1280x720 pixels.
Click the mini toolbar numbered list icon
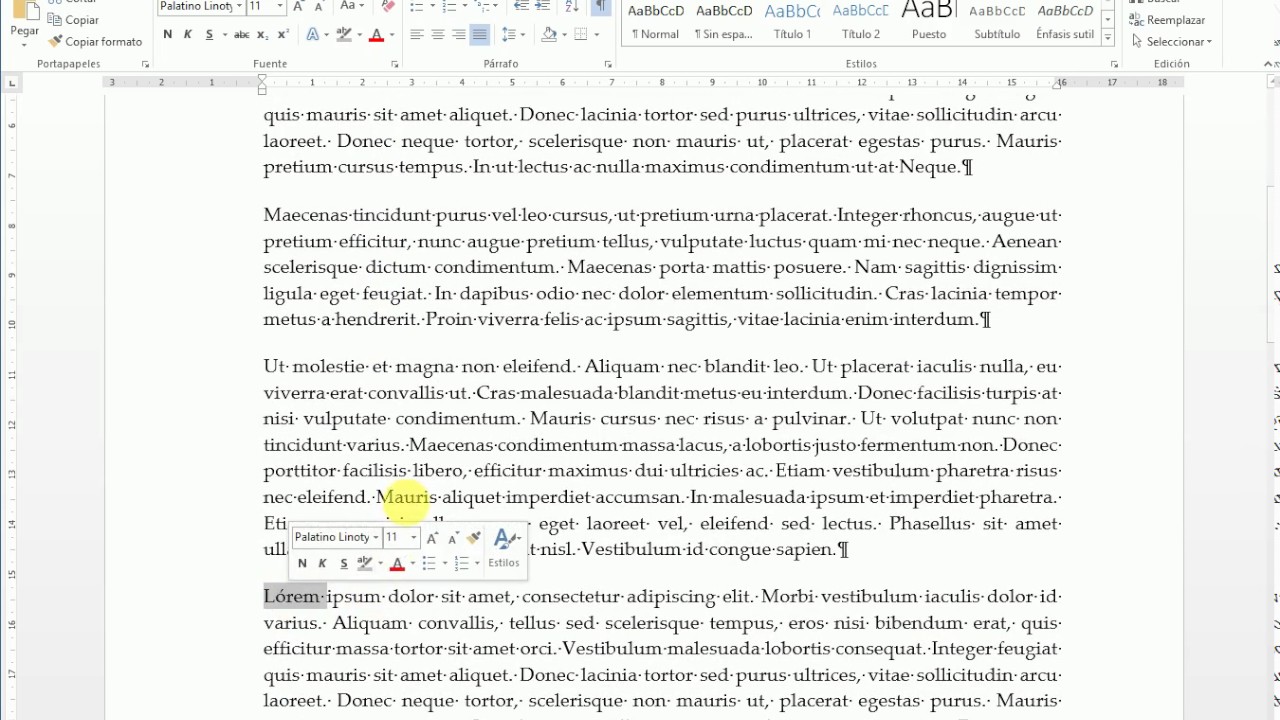pos(461,564)
